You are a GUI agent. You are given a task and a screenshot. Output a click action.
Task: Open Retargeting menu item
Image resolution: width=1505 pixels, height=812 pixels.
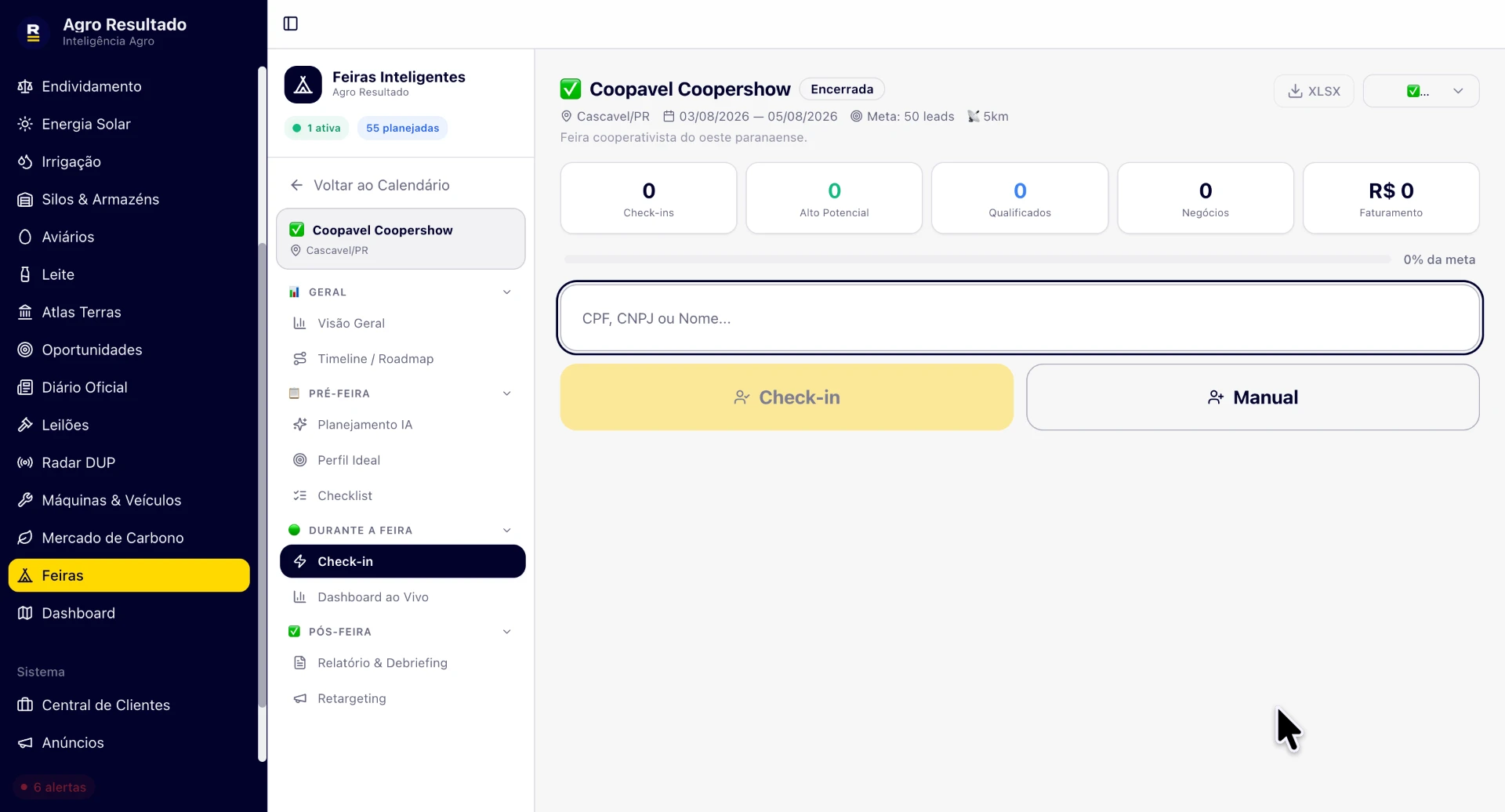[x=402, y=698]
